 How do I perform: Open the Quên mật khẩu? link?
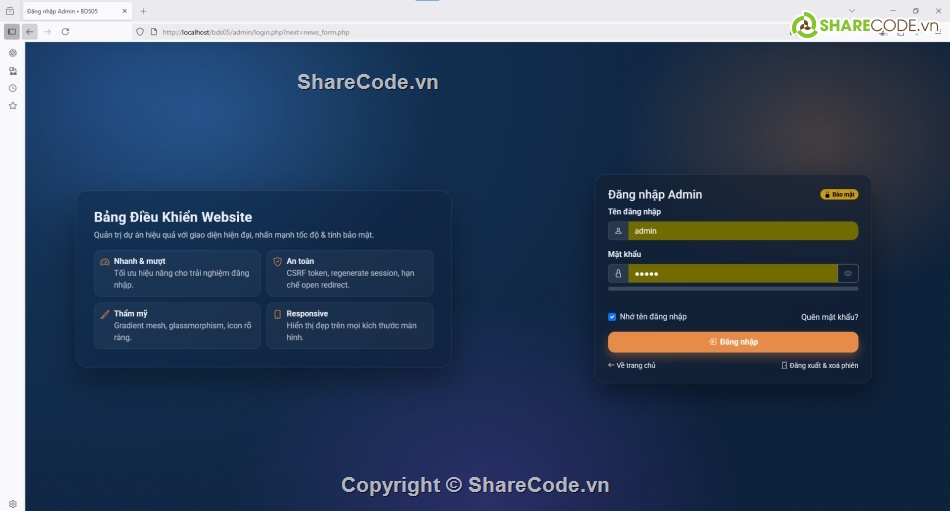(829, 317)
